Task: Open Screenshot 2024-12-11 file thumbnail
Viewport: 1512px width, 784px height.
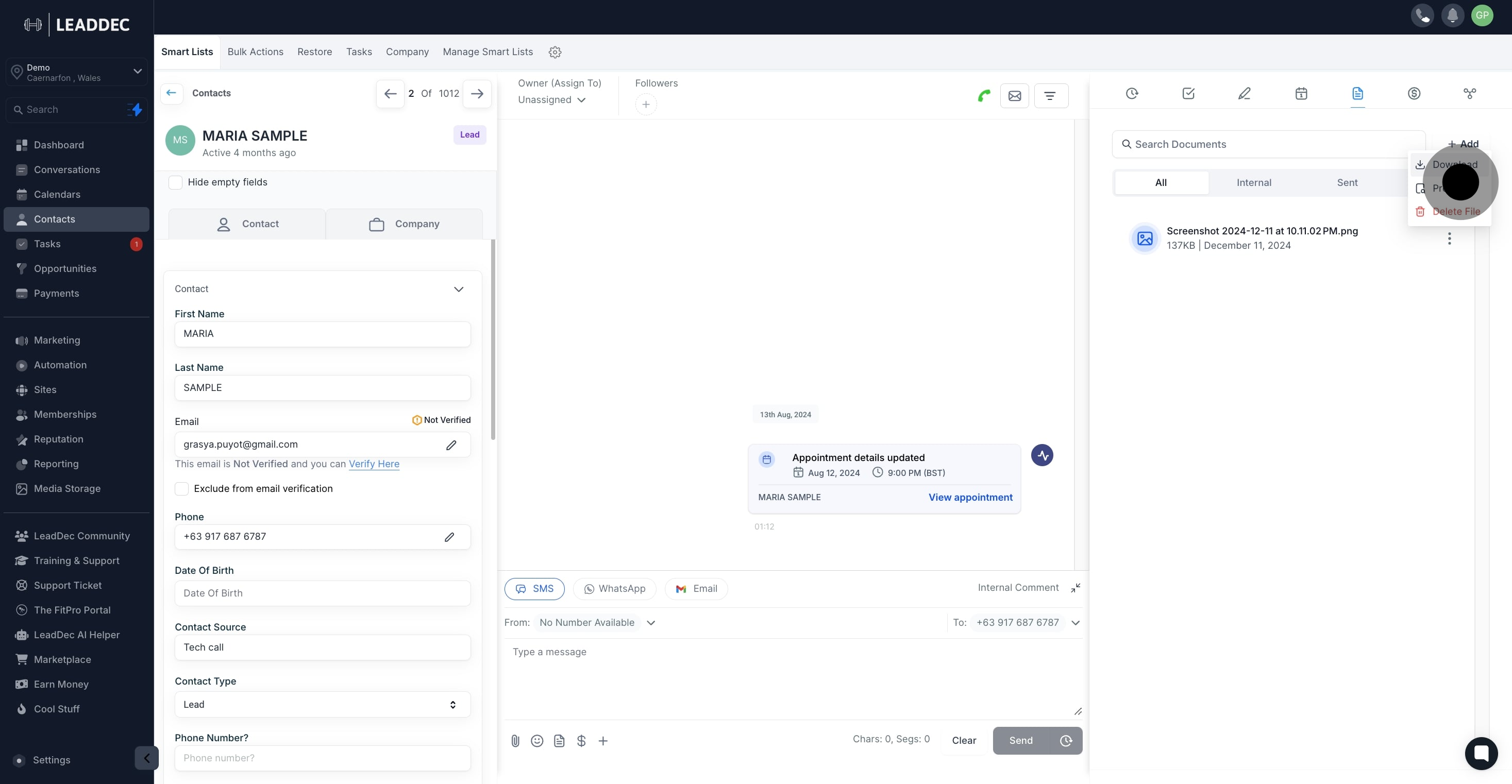Action: 1145,238
